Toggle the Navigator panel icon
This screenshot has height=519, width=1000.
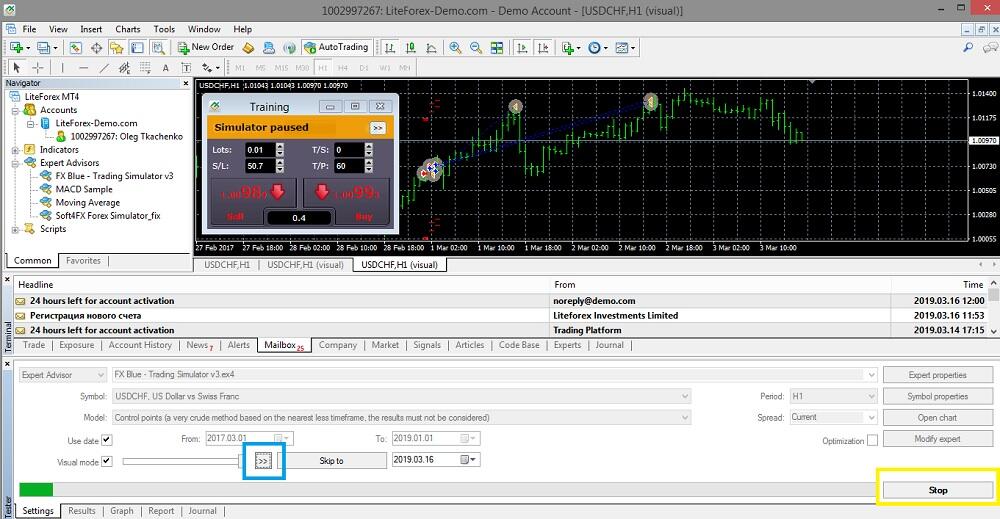point(116,47)
